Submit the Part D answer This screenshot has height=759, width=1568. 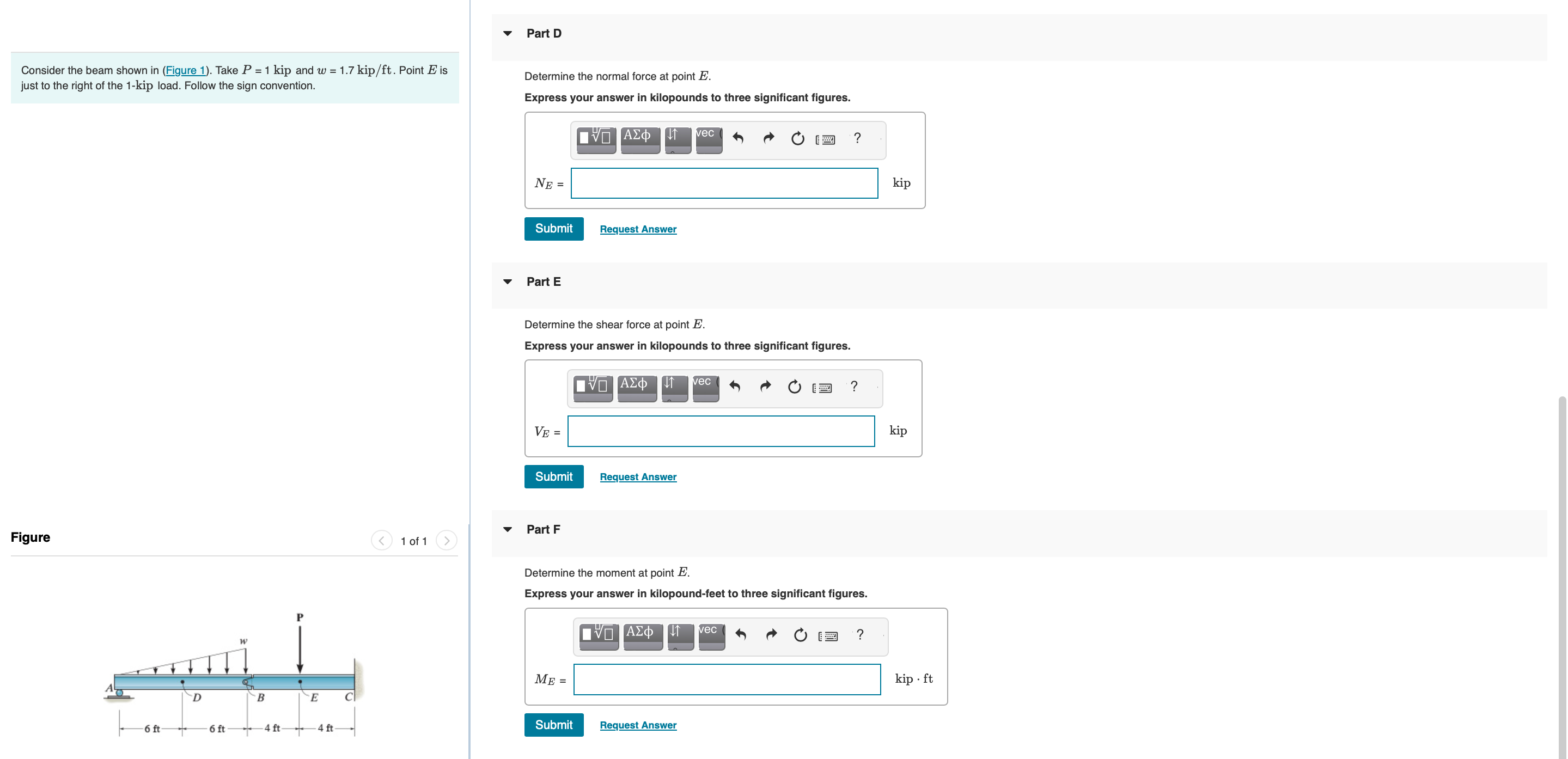(553, 229)
